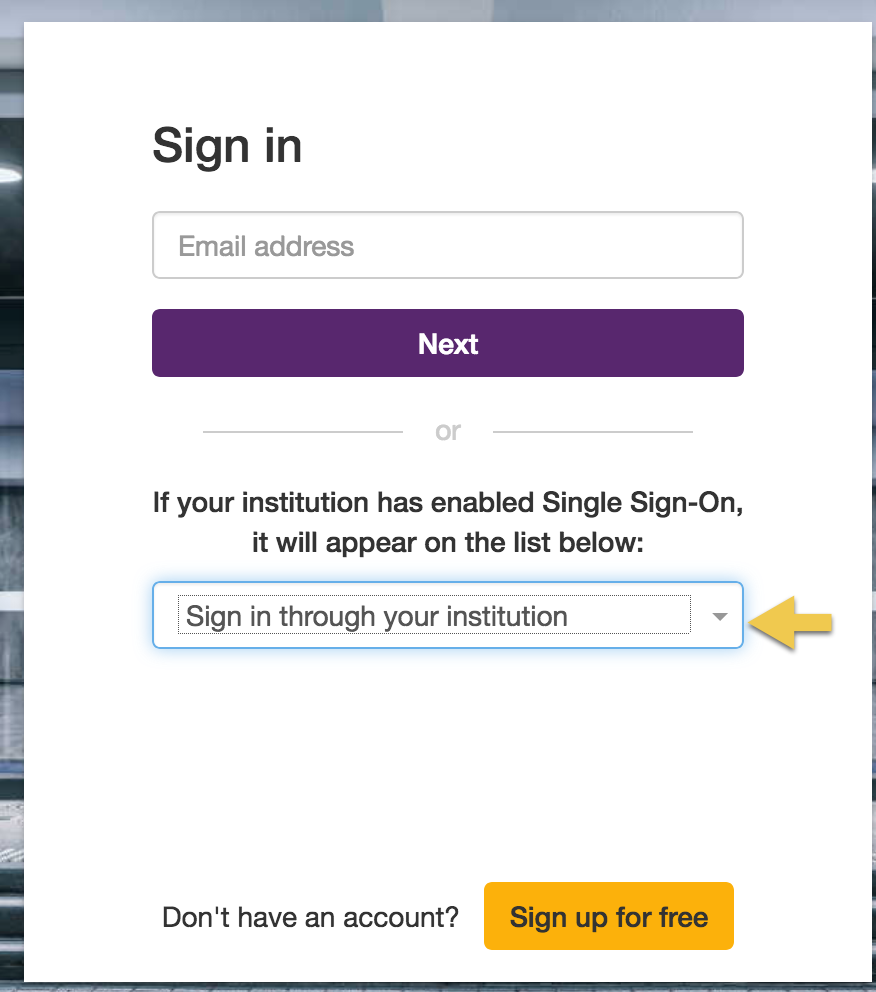Click empty white space below the institution dropdown

448,760
